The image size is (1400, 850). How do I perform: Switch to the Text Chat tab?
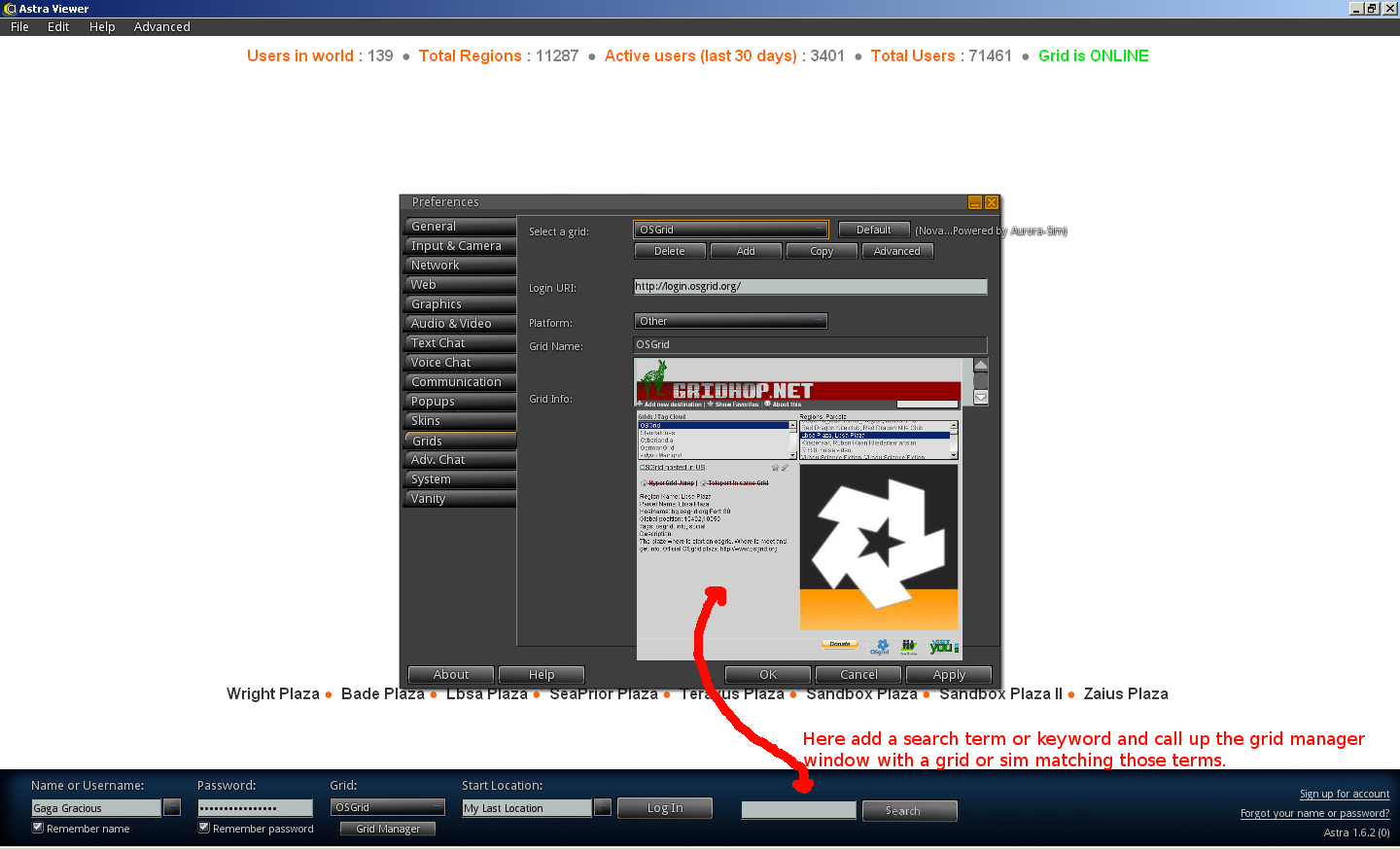point(460,343)
